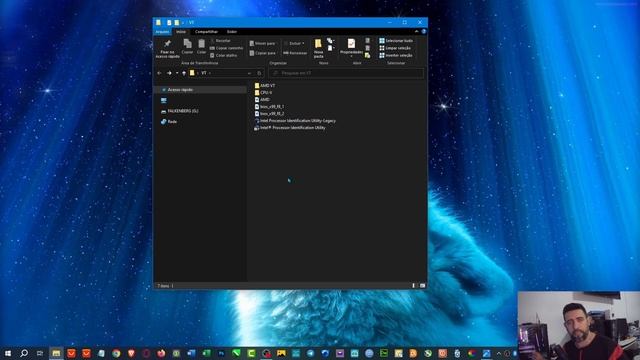Image resolution: width=640 pixels, height=360 pixels.
Task: Select the AMD file
Action: point(262,100)
